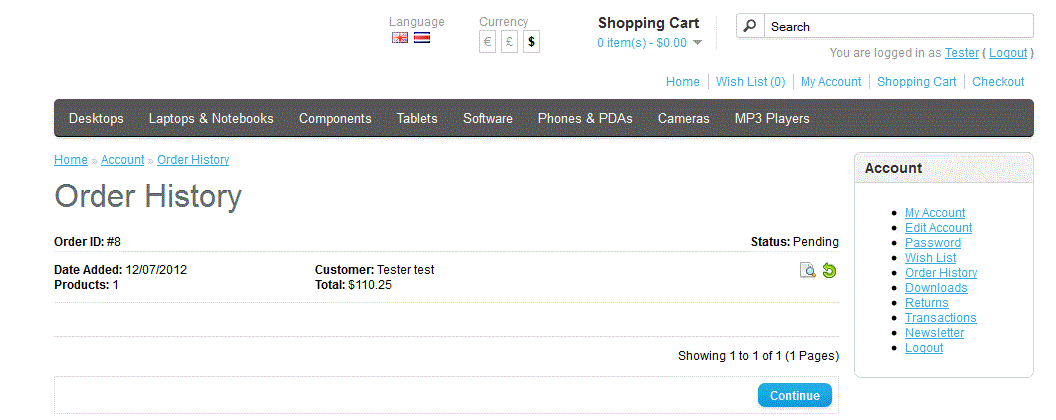Open Downloads in Account sidebar

click(936, 288)
